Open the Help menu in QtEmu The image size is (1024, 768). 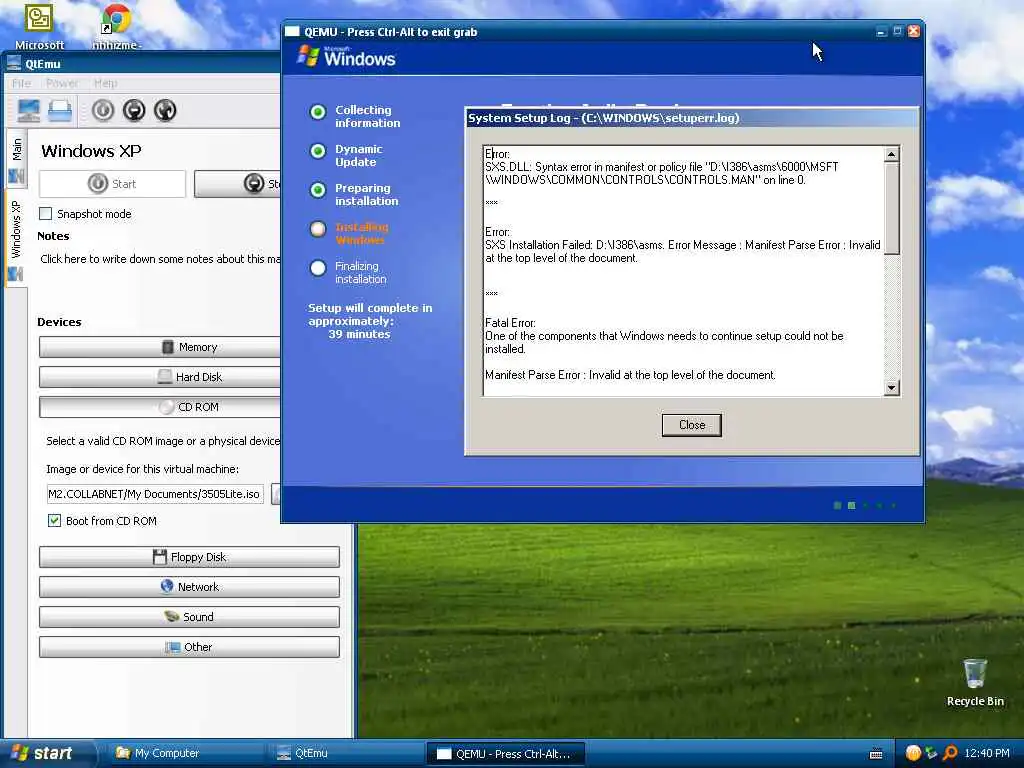pos(106,83)
